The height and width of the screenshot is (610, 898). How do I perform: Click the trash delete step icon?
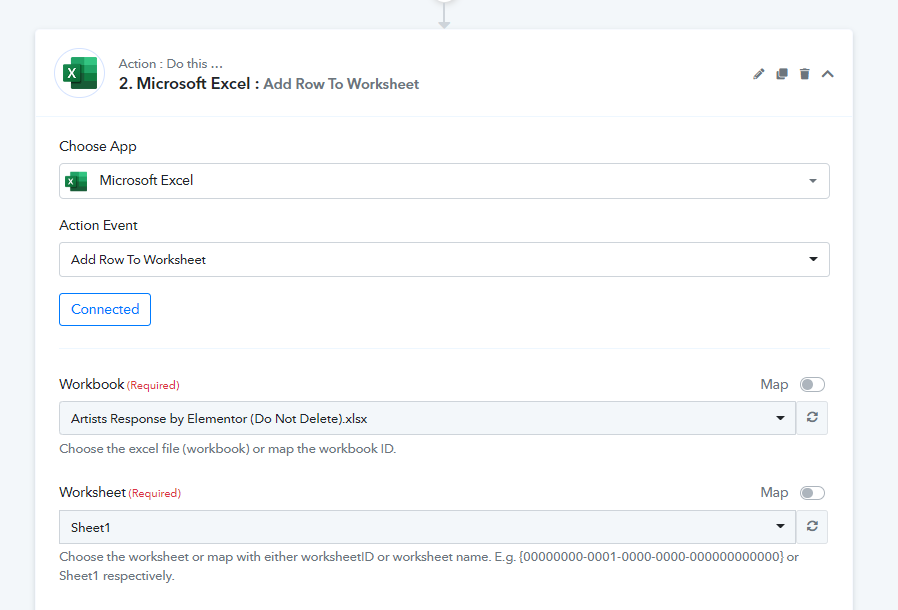tap(805, 74)
